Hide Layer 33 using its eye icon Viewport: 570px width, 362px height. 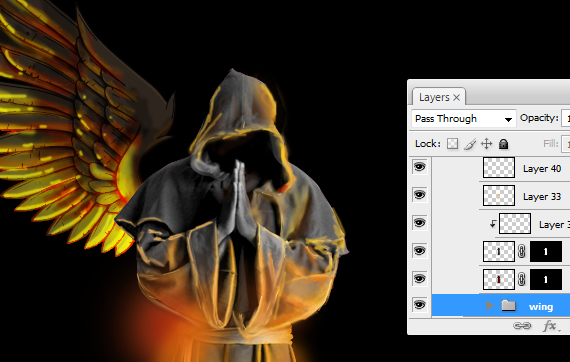420,195
